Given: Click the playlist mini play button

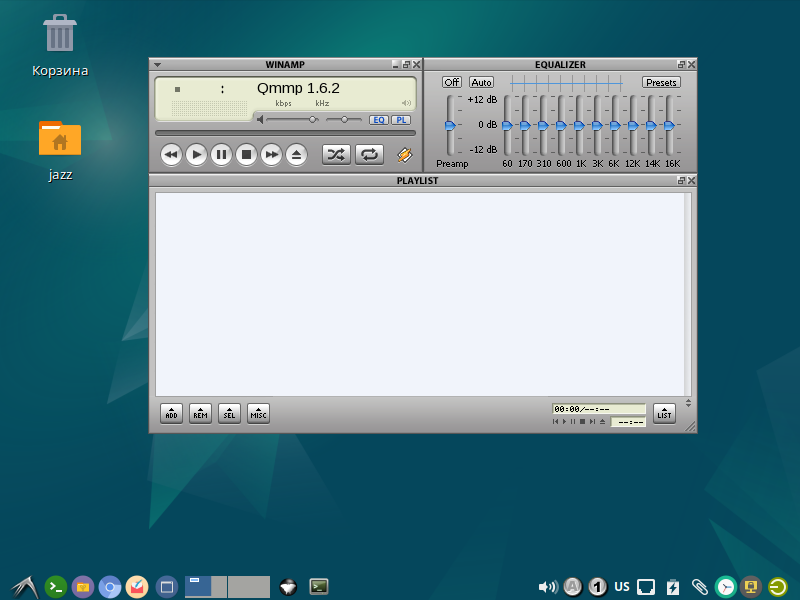Looking at the screenshot, I should 564,421.
